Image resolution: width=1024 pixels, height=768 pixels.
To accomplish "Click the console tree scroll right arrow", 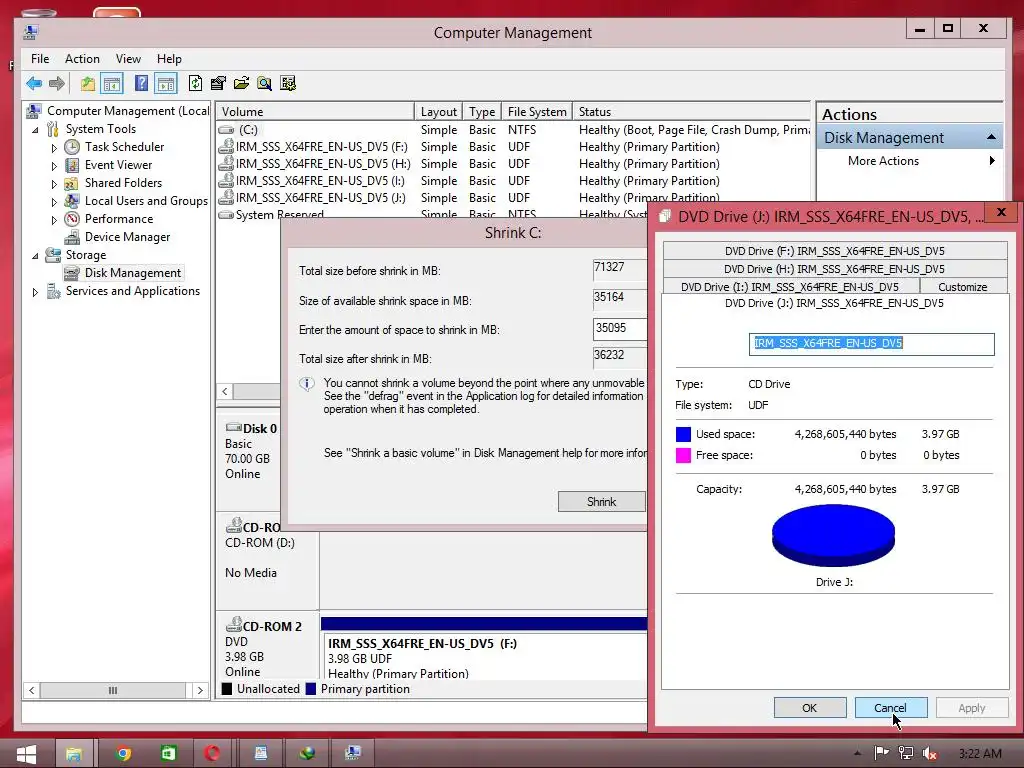I will (200, 690).
